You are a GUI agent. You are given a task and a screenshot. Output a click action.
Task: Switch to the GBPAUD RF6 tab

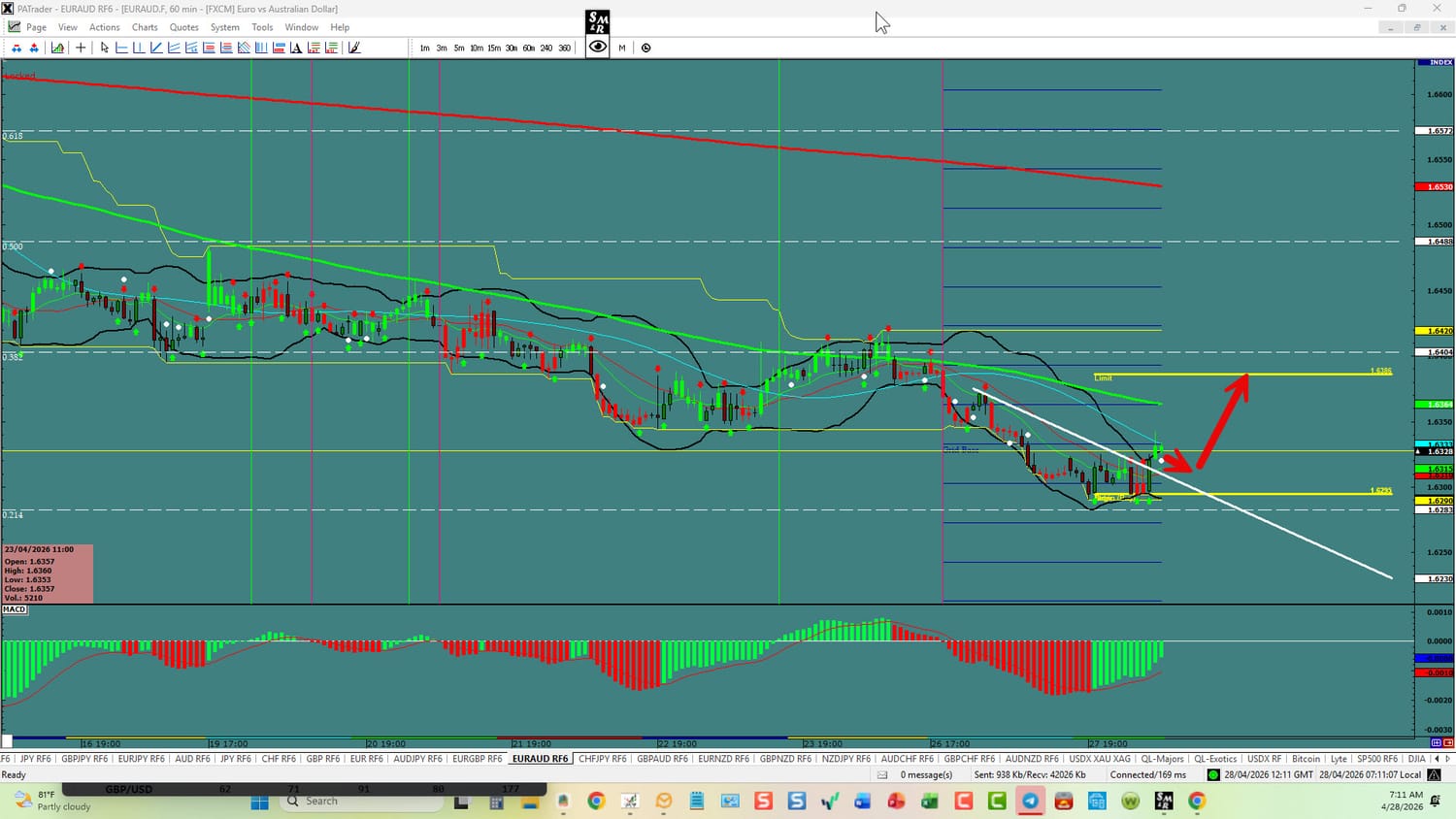pyautogui.click(x=662, y=759)
